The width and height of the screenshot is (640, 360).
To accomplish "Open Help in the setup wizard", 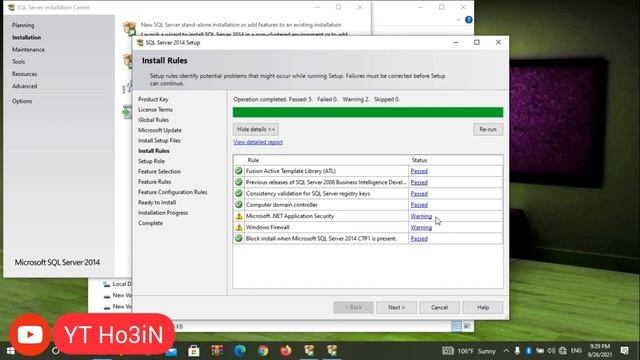I will 483,307.
